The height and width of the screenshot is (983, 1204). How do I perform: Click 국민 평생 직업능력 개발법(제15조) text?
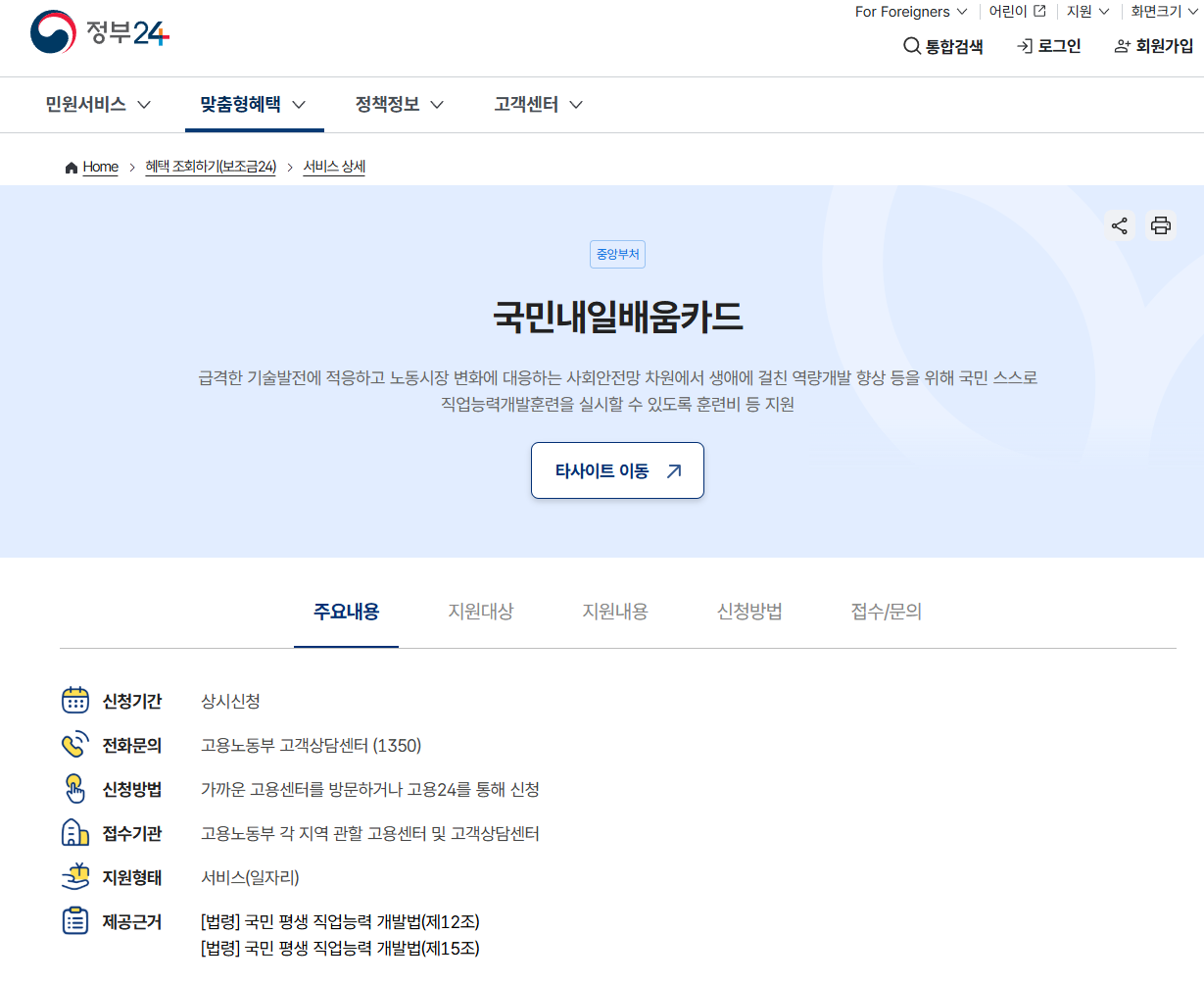(362, 948)
